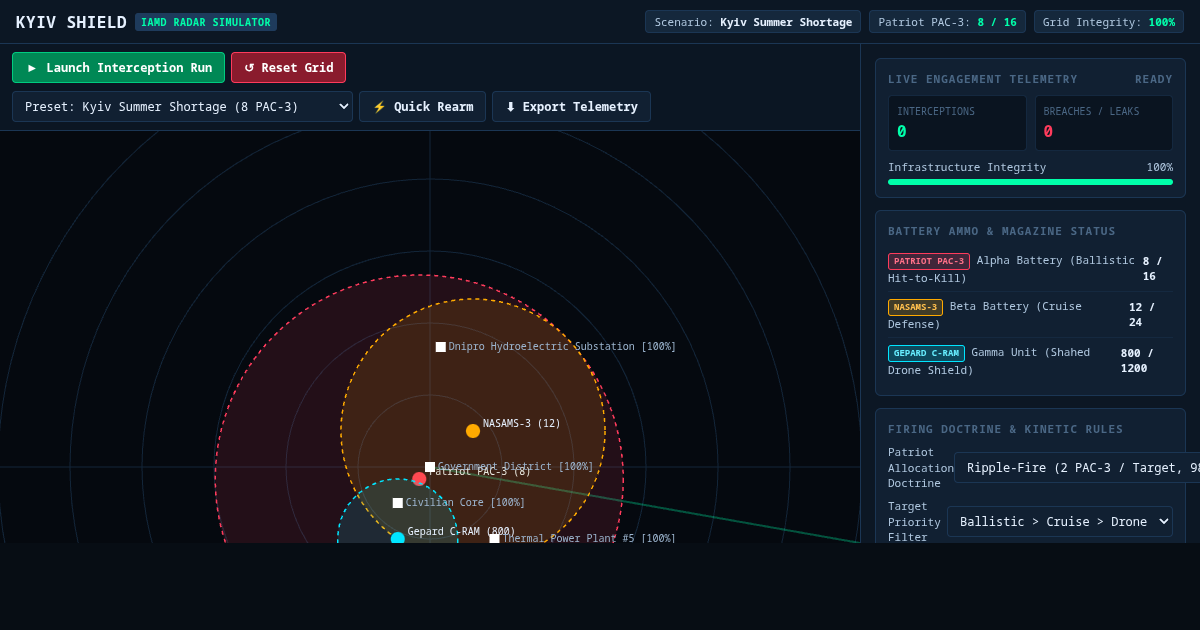This screenshot has height=630, width=1200.
Task: Click the Infrastructure Integrity progress bar
Action: (x=1030, y=182)
